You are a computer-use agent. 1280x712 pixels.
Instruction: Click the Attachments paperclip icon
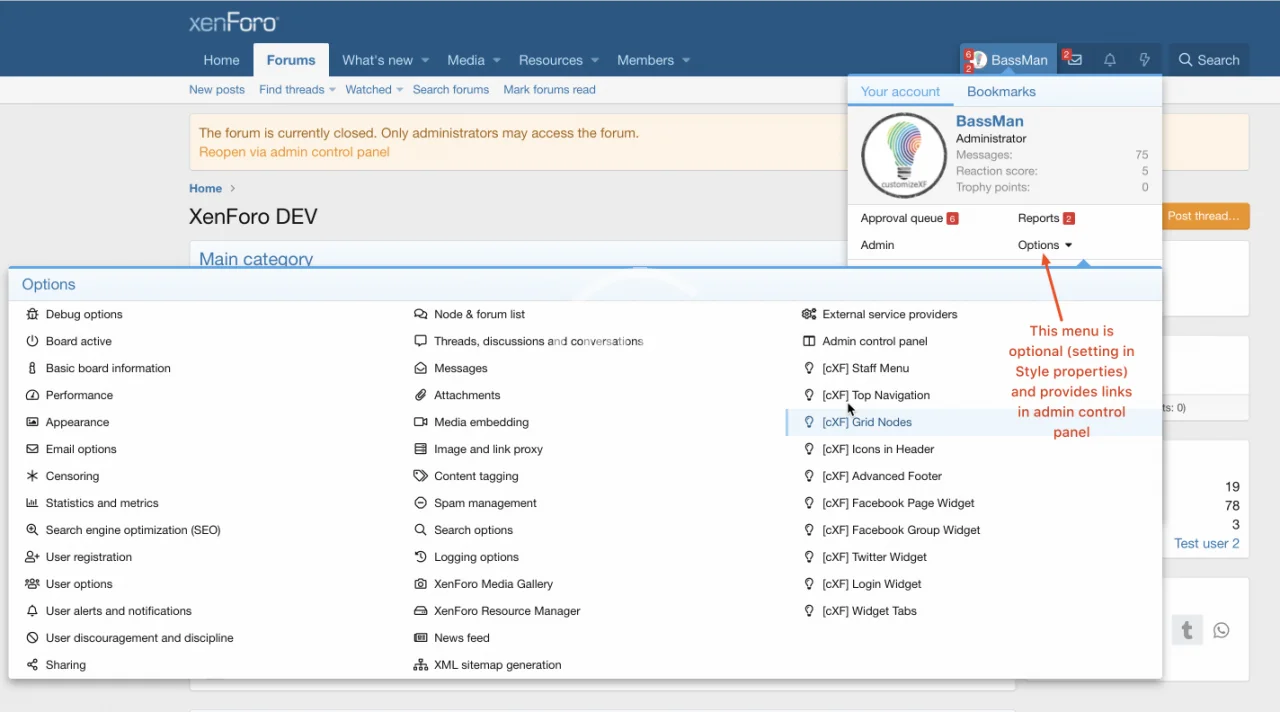(x=421, y=395)
